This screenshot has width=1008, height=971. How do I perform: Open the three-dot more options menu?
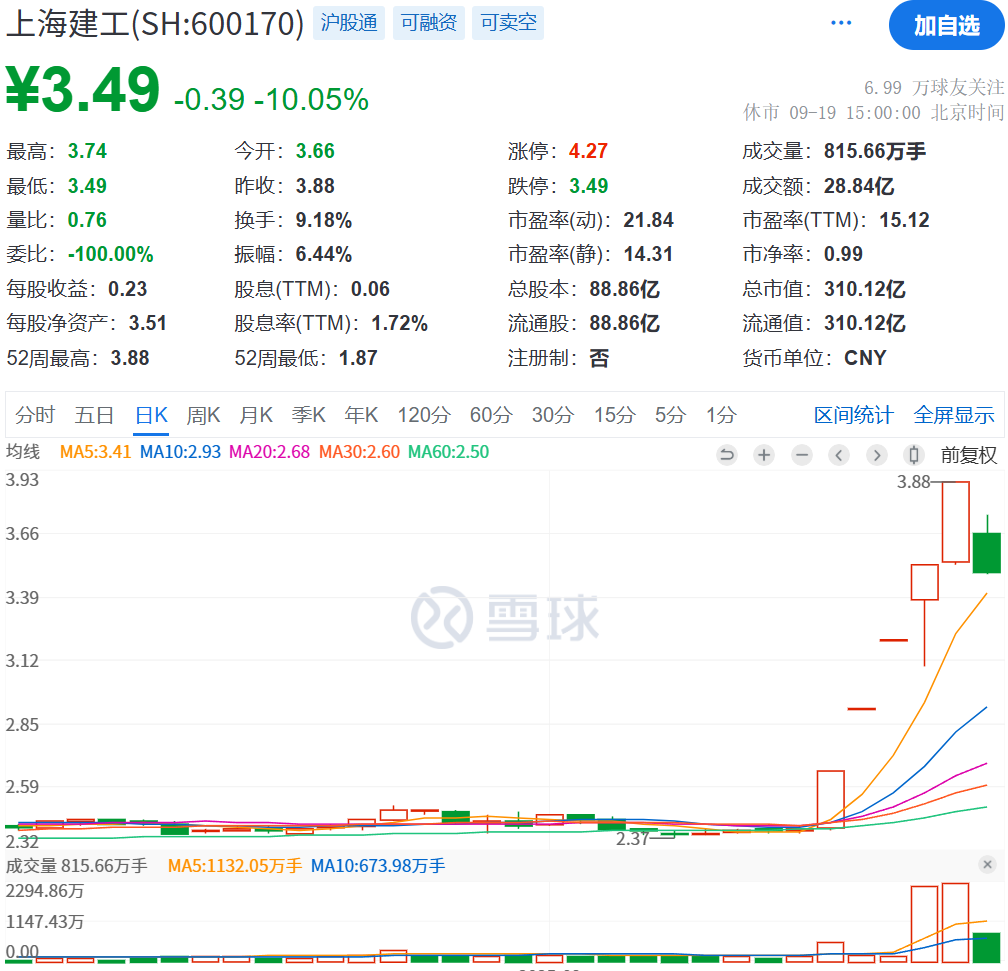tap(841, 23)
